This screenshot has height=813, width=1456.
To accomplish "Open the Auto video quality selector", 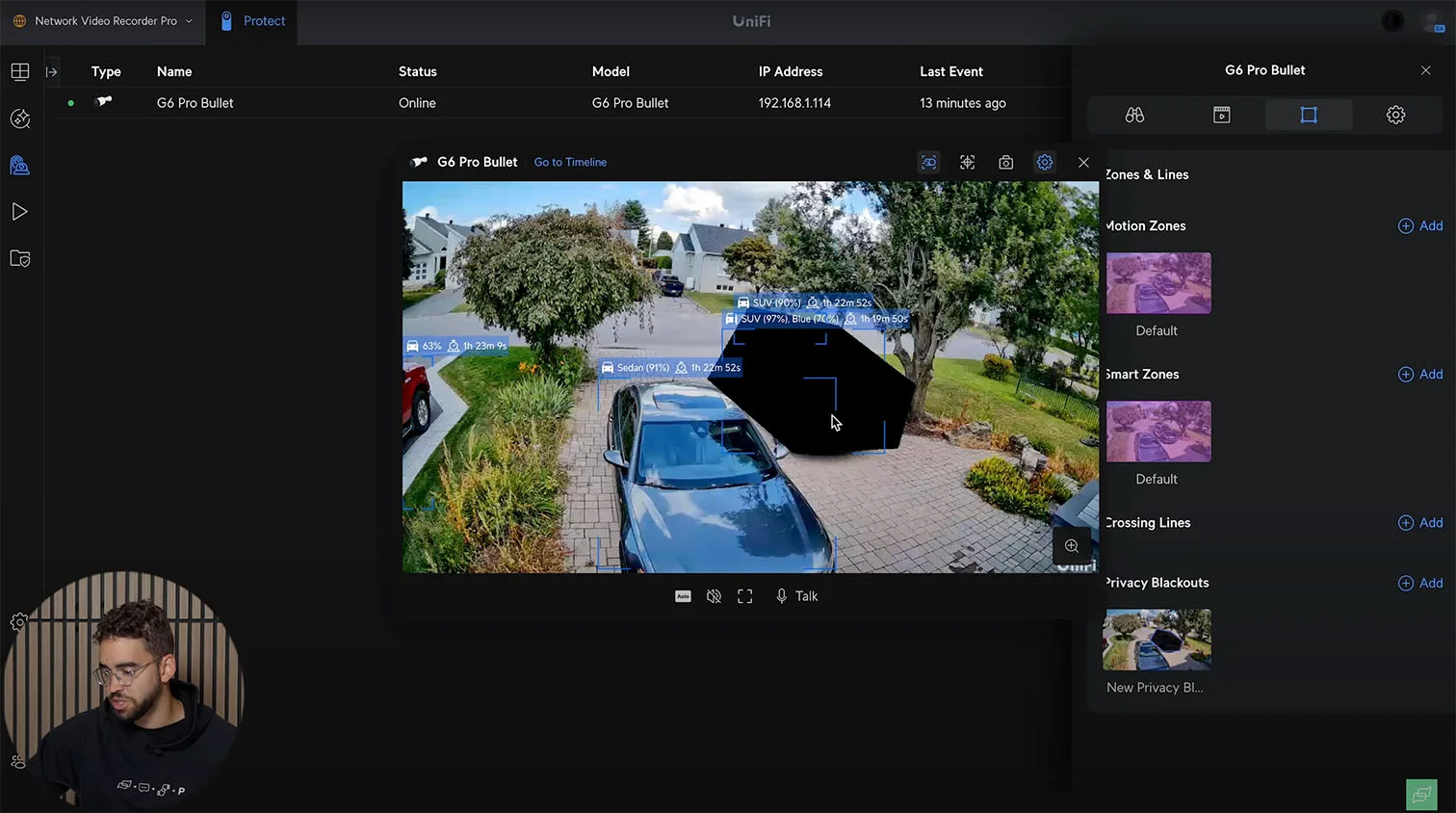I will pos(683,596).
